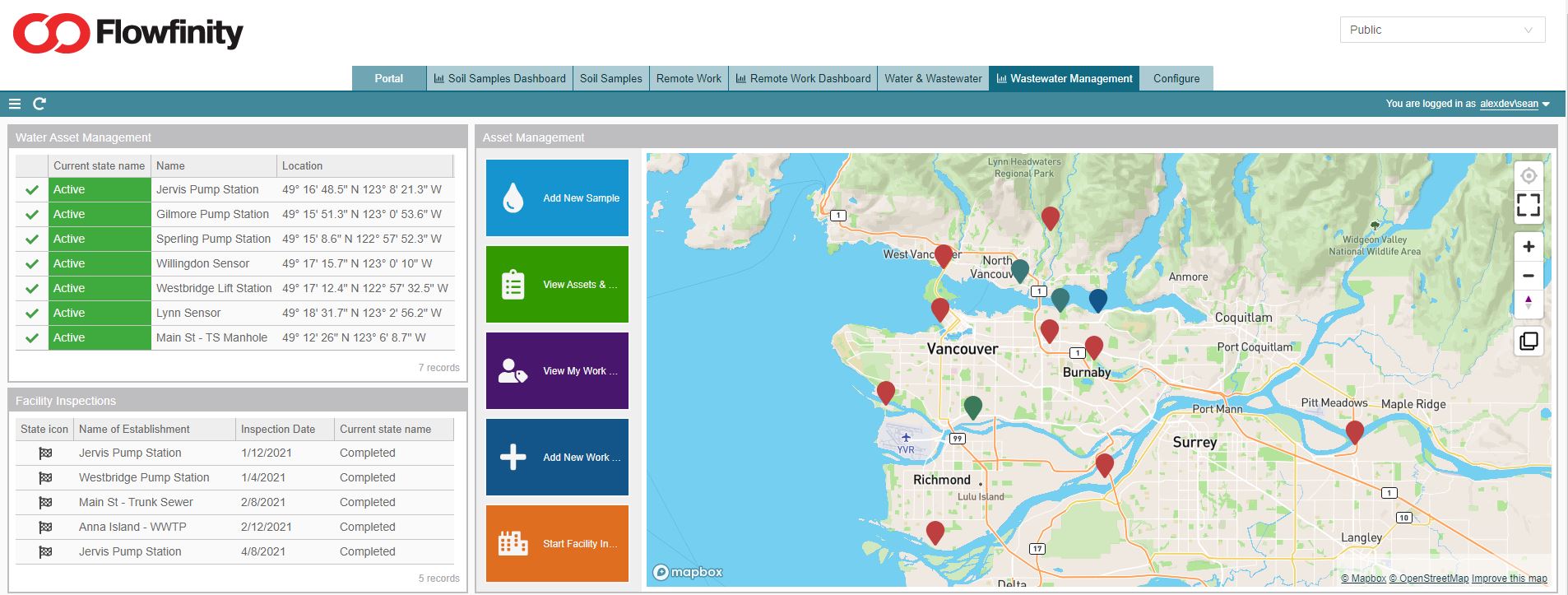Click the dark blue map pin marker
Screen dimensions: 1568x595
1097,300
